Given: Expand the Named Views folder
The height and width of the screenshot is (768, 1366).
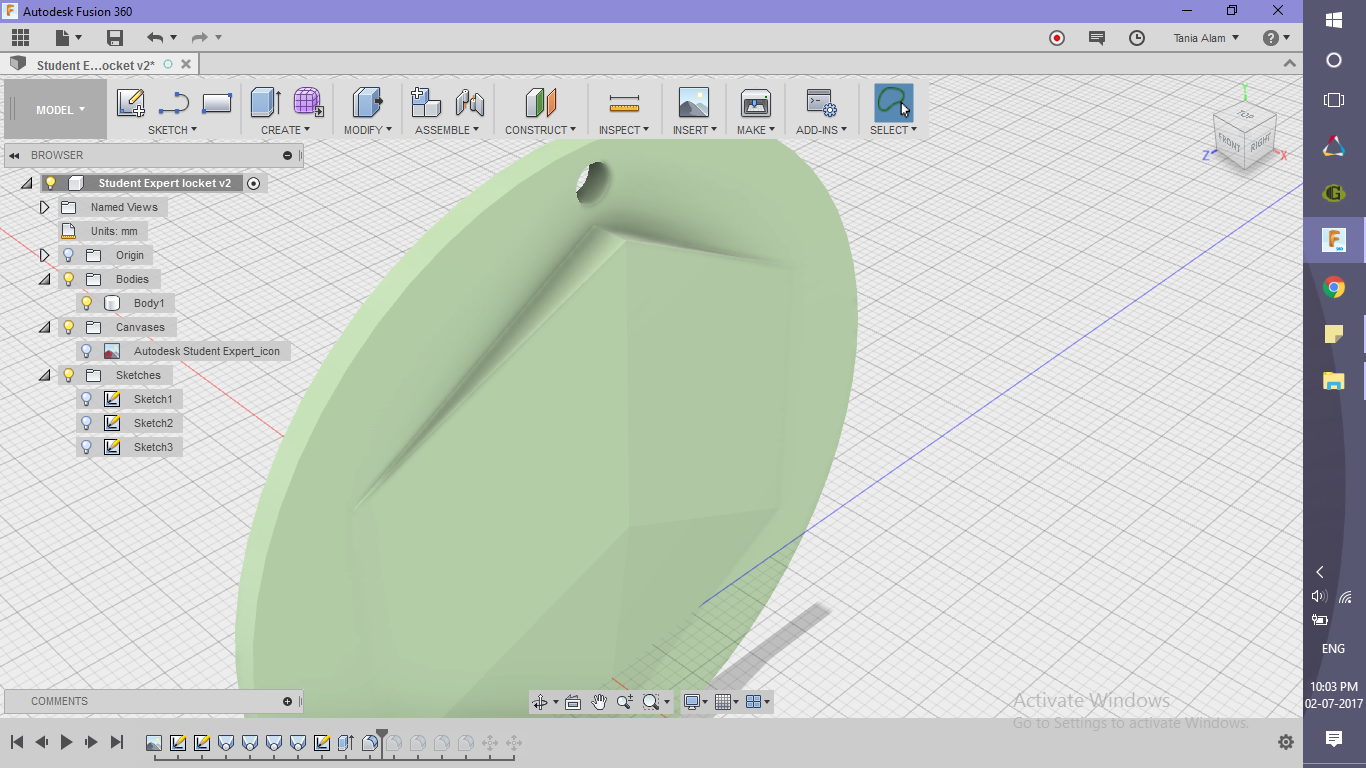Looking at the screenshot, I should click(x=44, y=207).
